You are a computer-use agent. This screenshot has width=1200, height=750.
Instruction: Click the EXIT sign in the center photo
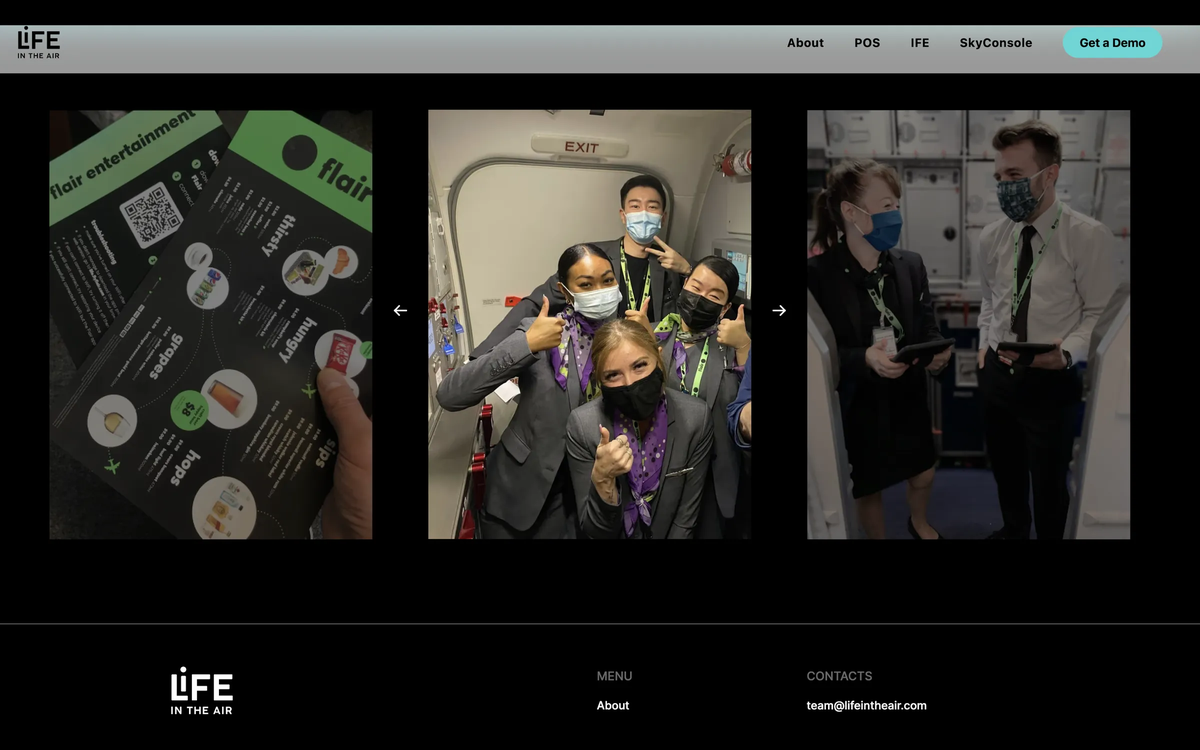[x=581, y=147]
